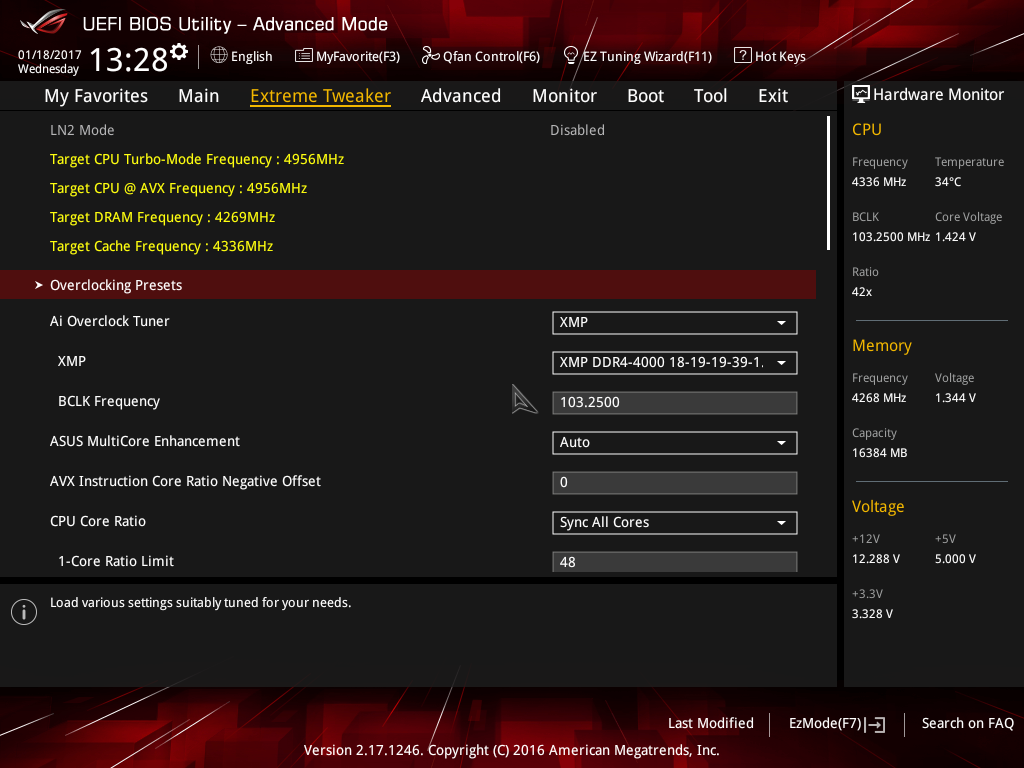This screenshot has width=1024, height=768.
Task: Switch to the Main tab
Action: (199, 96)
